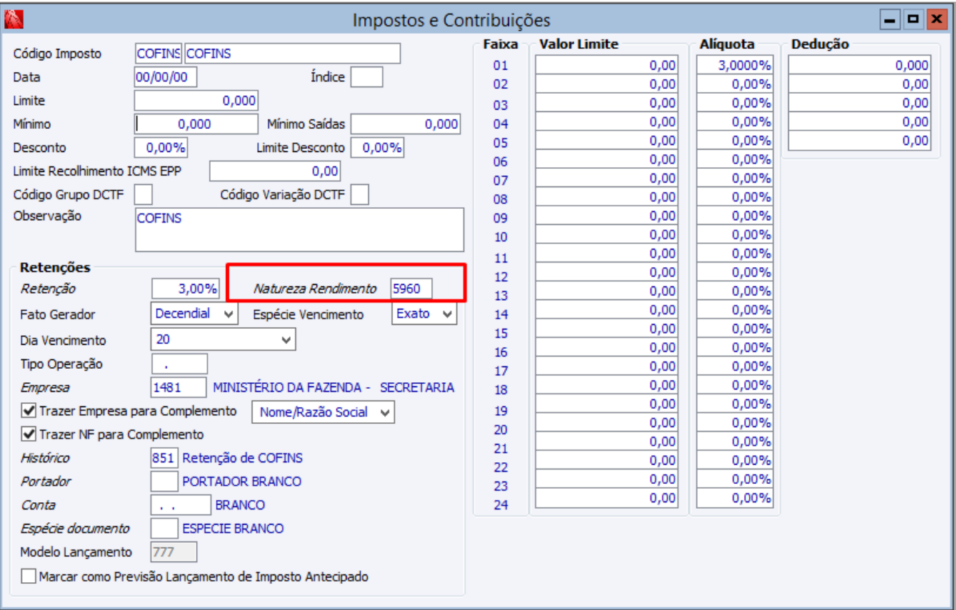Image resolution: width=956 pixels, height=610 pixels.
Task: Click the Mínimo Saídas field
Action: [405, 124]
